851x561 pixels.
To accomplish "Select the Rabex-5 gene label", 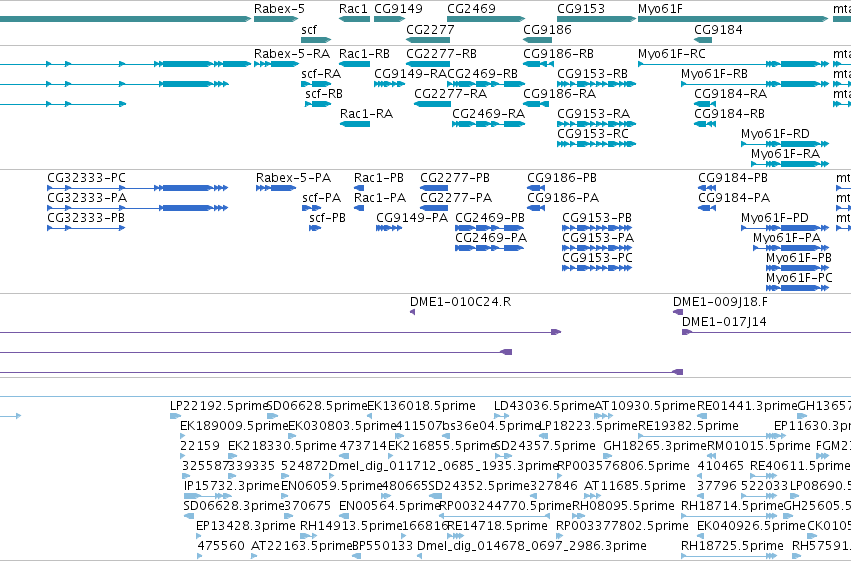I will pos(280,9).
